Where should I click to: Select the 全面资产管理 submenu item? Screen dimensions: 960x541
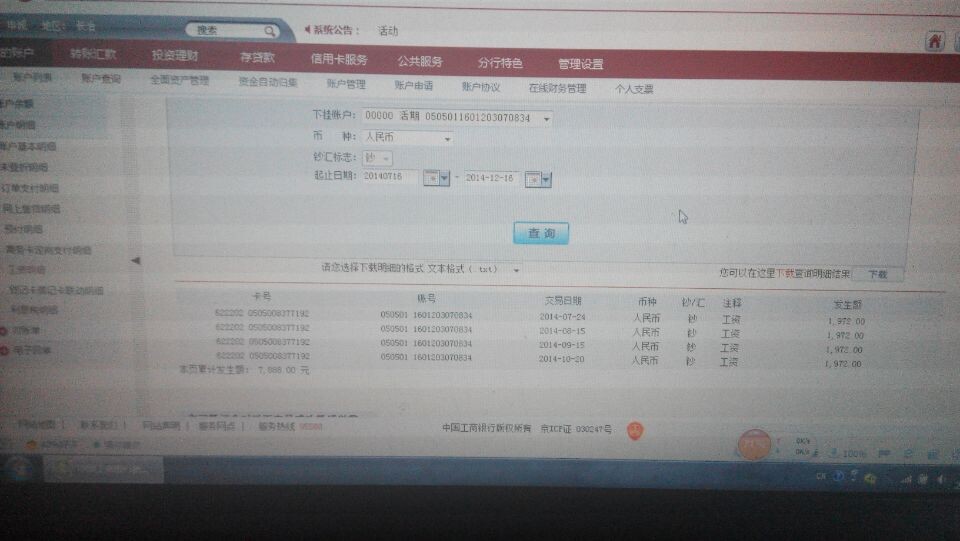pos(180,80)
